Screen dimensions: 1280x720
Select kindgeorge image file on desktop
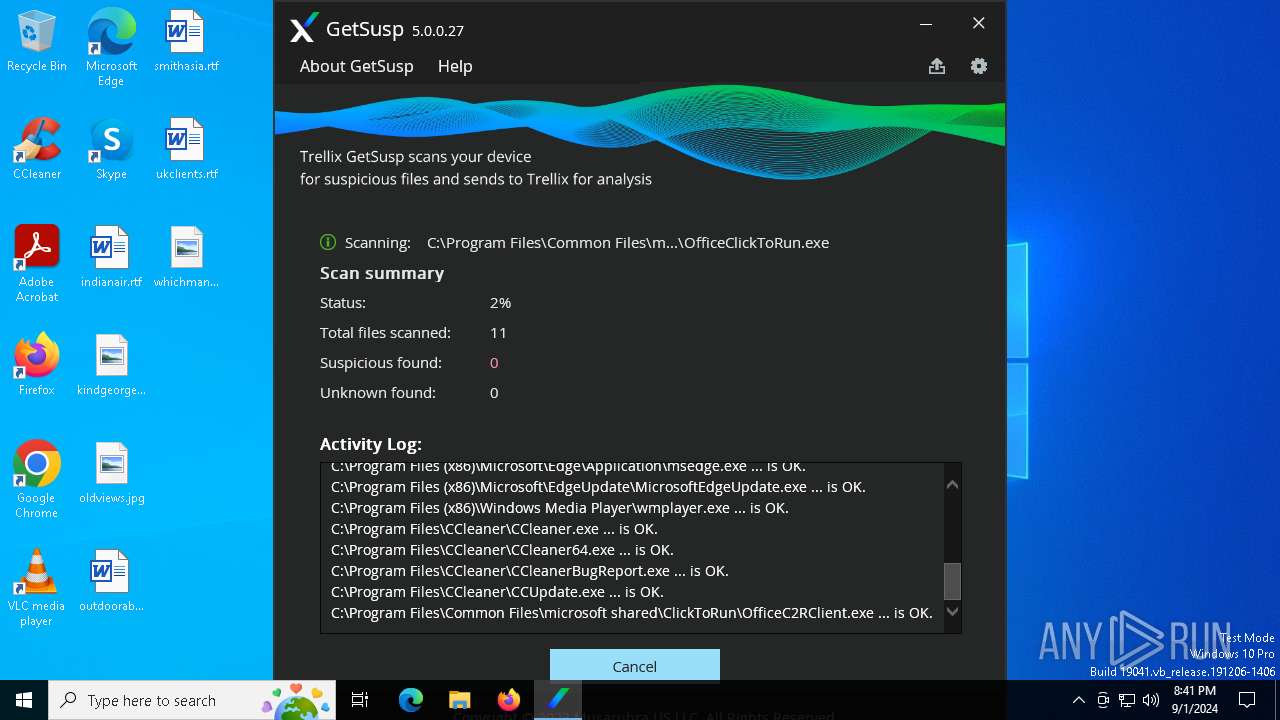click(111, 365)
